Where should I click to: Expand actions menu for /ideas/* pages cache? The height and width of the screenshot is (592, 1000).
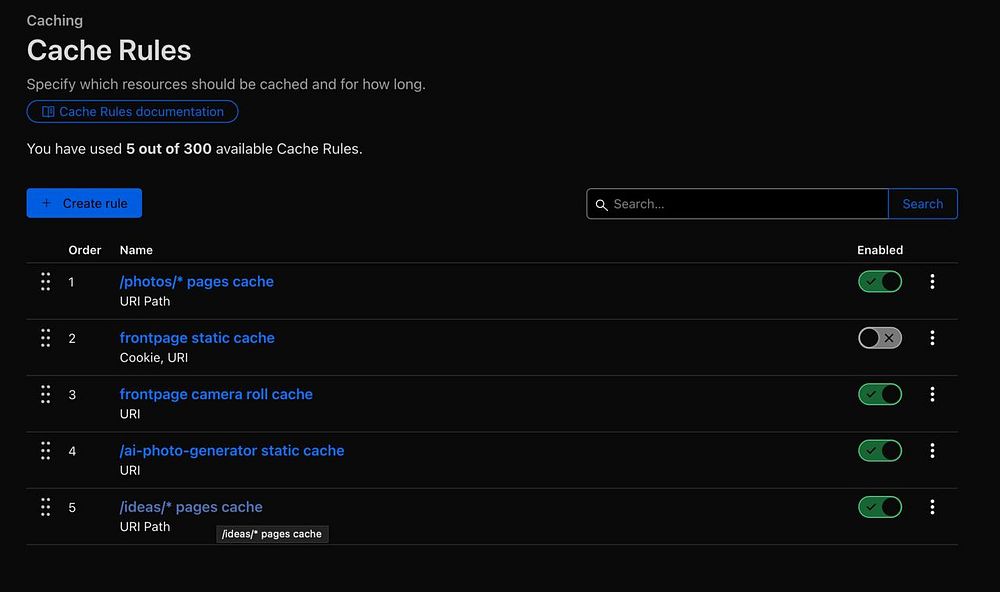coord(932,507)
